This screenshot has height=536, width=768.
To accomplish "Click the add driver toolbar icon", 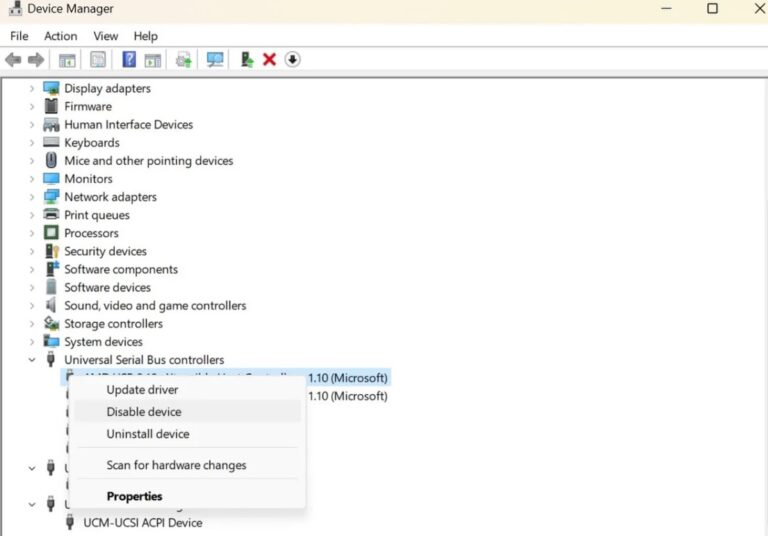I will (x=246, y=60).
